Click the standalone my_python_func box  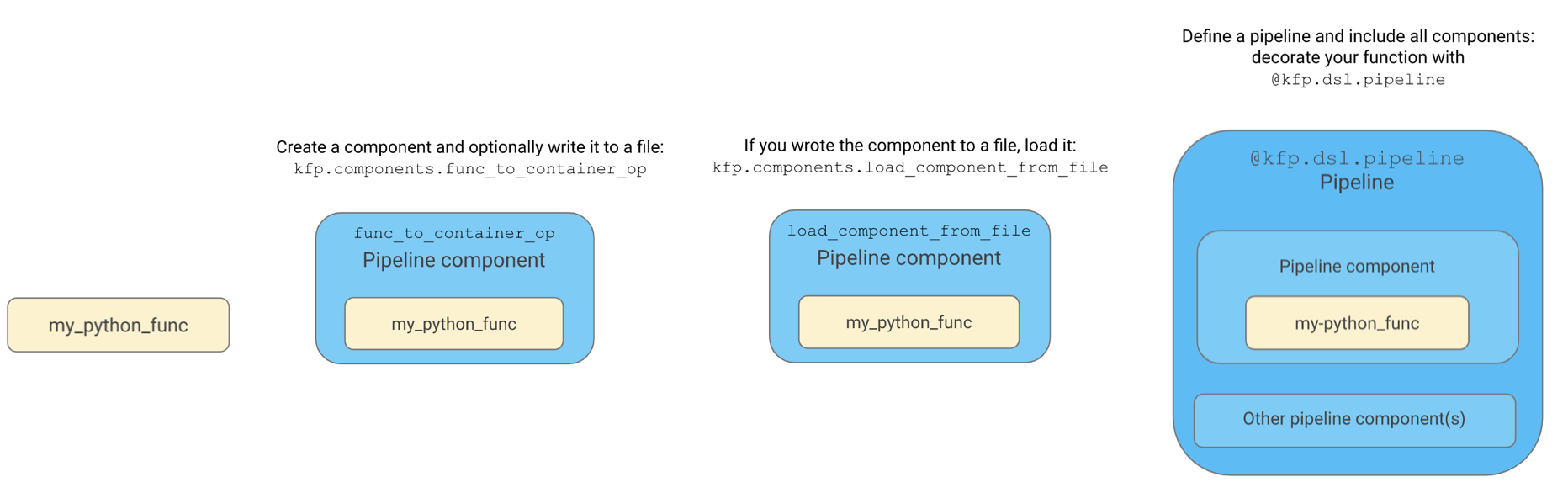119,325
